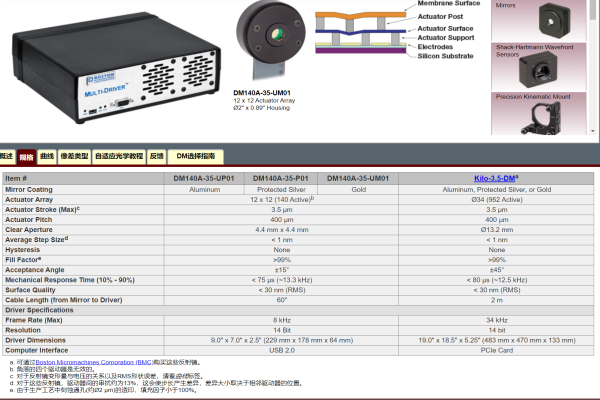The width and height of the screenshot is (600, 400).
Task: Click the Gold coating cell
Action: [359, 189]
